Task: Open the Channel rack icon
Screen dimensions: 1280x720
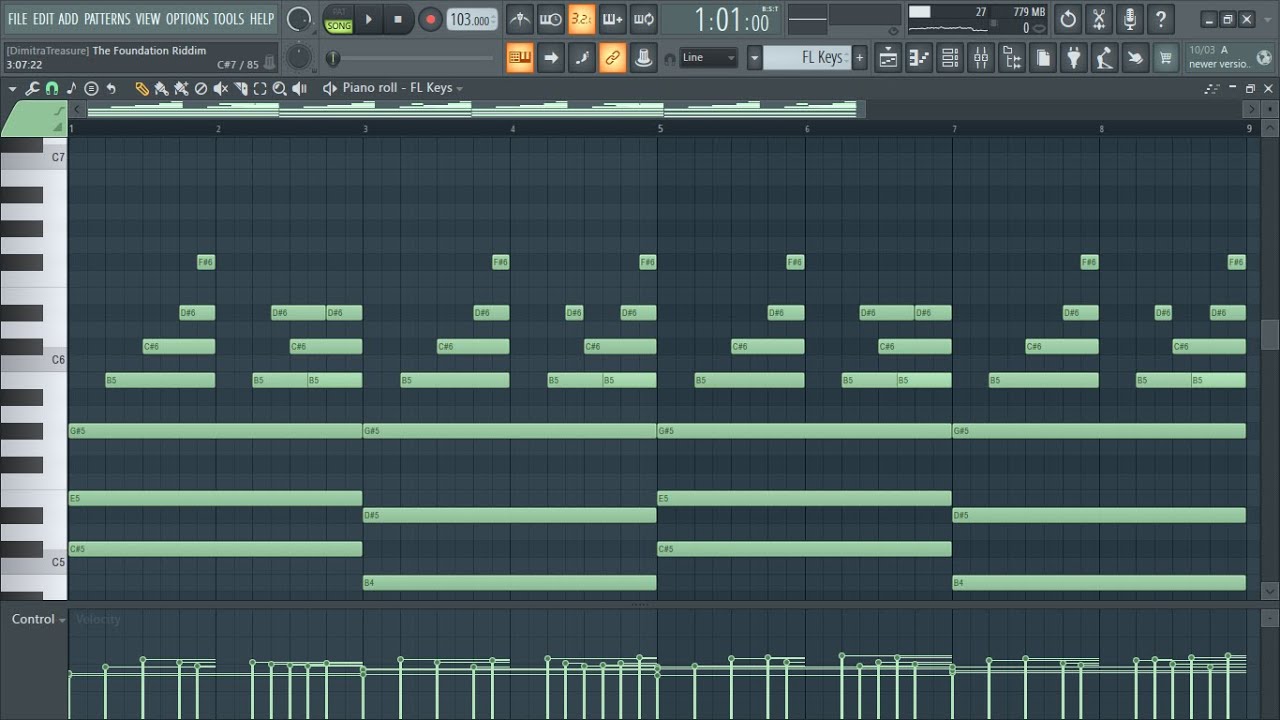Action: click(x=950, y=58)
